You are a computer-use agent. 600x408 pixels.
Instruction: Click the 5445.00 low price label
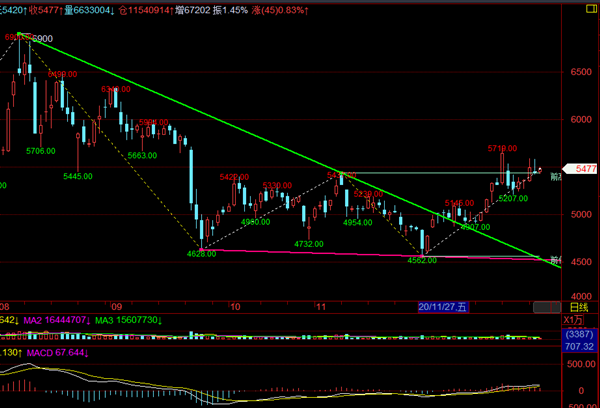pyautogui.click(x=78, y=176)
